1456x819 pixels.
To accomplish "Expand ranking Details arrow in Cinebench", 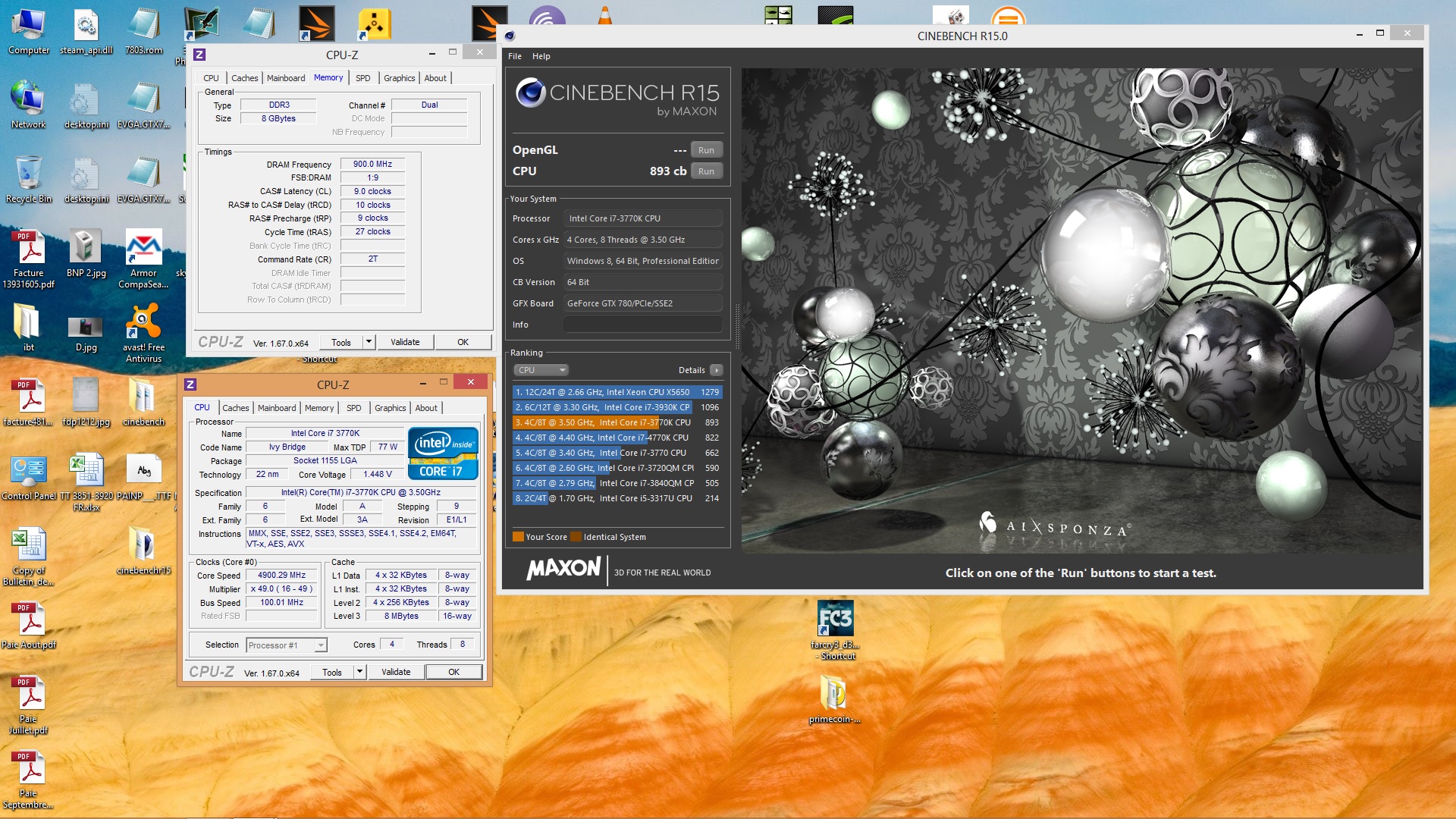I will (716, 370).
